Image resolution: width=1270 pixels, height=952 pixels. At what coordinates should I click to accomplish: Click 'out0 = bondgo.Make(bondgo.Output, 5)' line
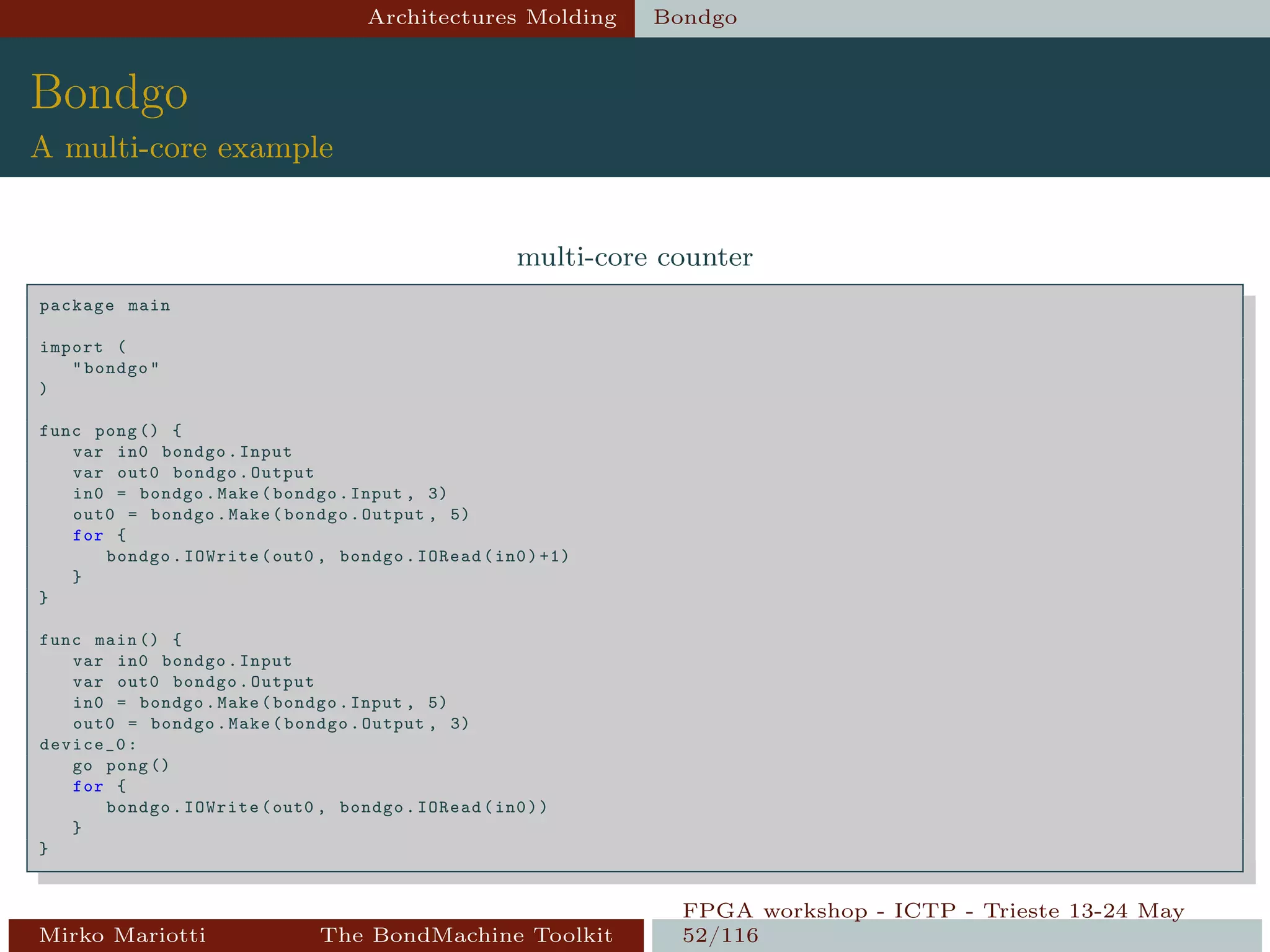[271, 514]
